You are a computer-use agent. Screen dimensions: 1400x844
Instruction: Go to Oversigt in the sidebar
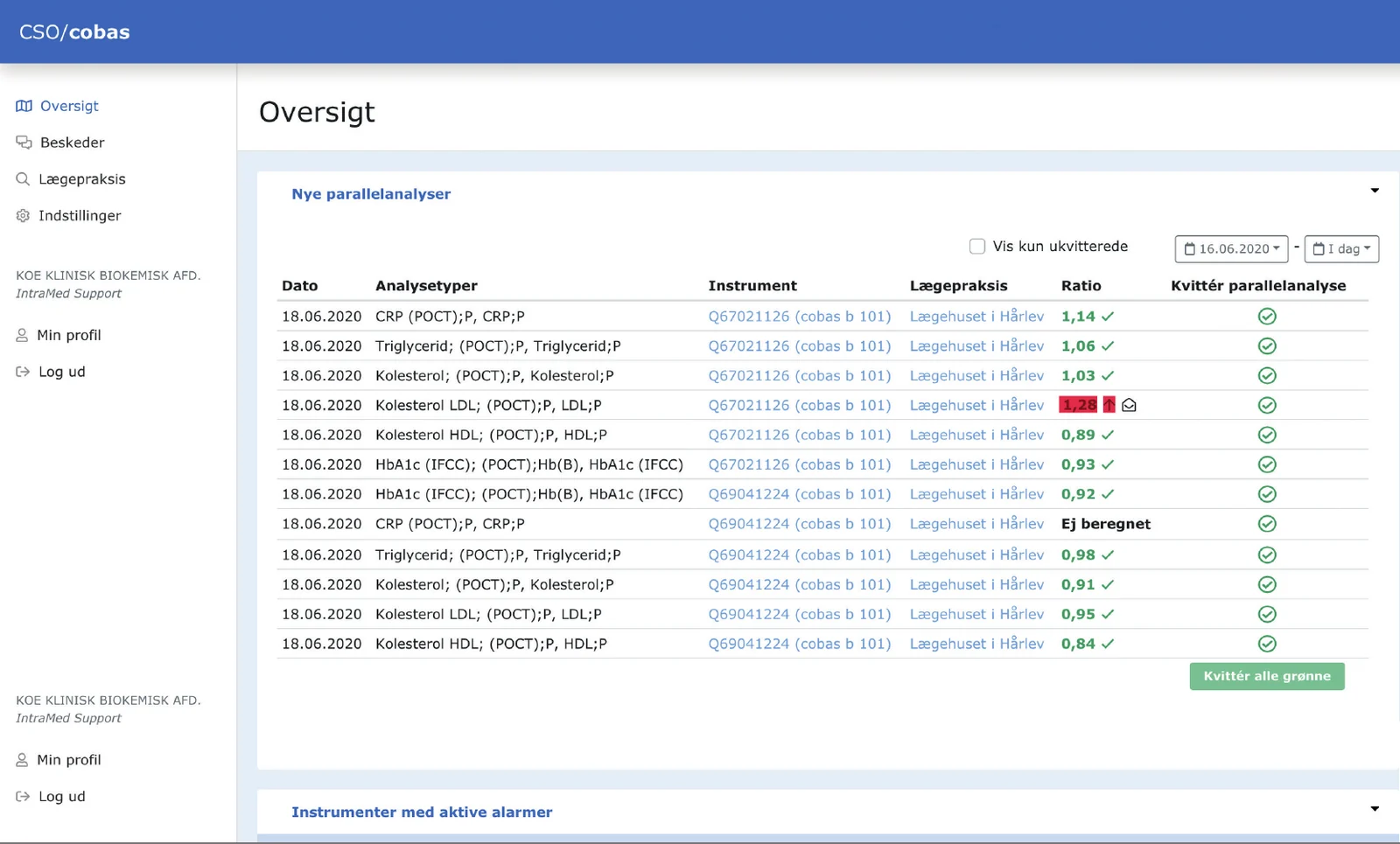(x=58, y=106)
